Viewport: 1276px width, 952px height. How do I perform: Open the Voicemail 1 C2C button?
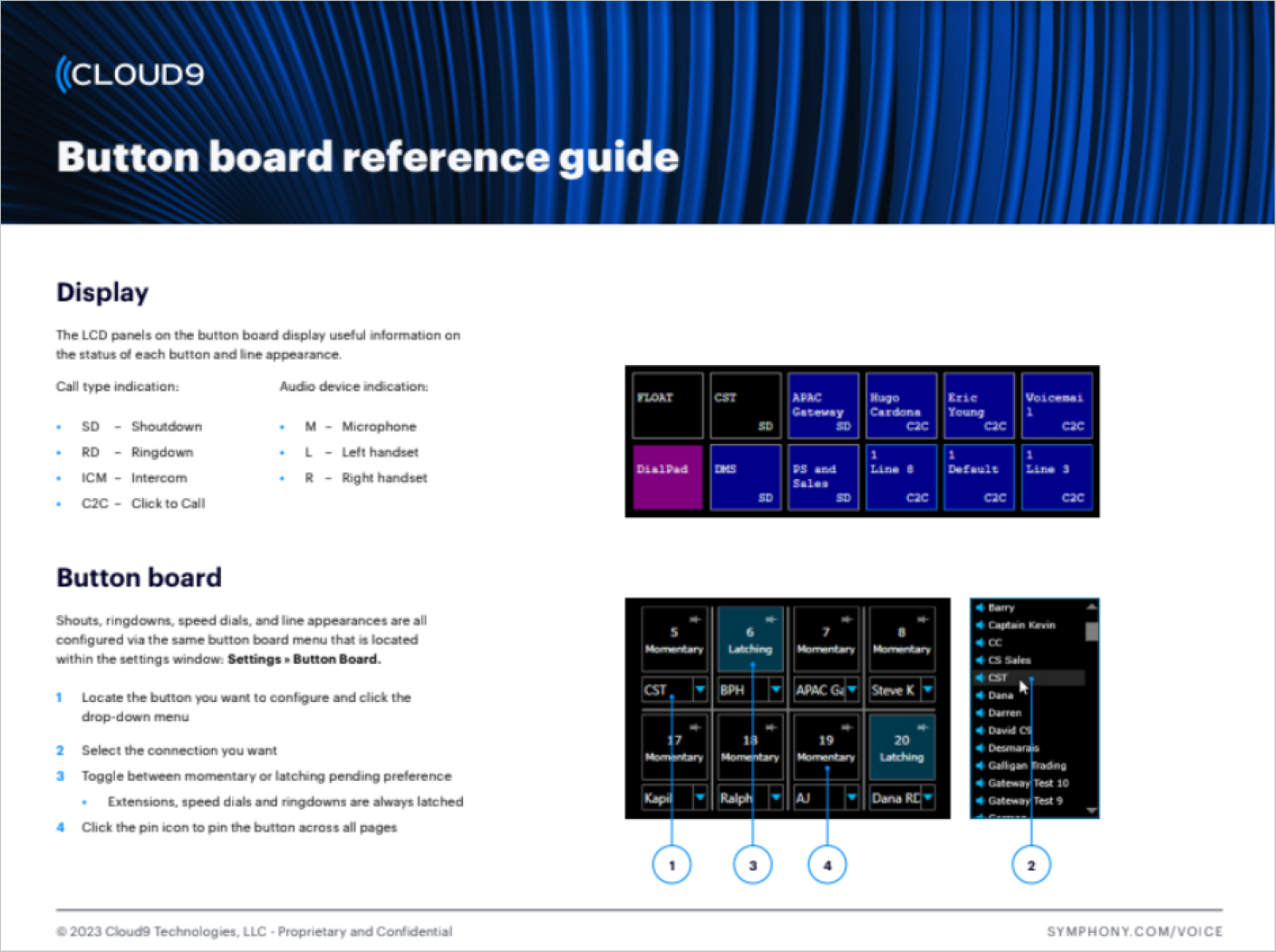coord(1057,406)
